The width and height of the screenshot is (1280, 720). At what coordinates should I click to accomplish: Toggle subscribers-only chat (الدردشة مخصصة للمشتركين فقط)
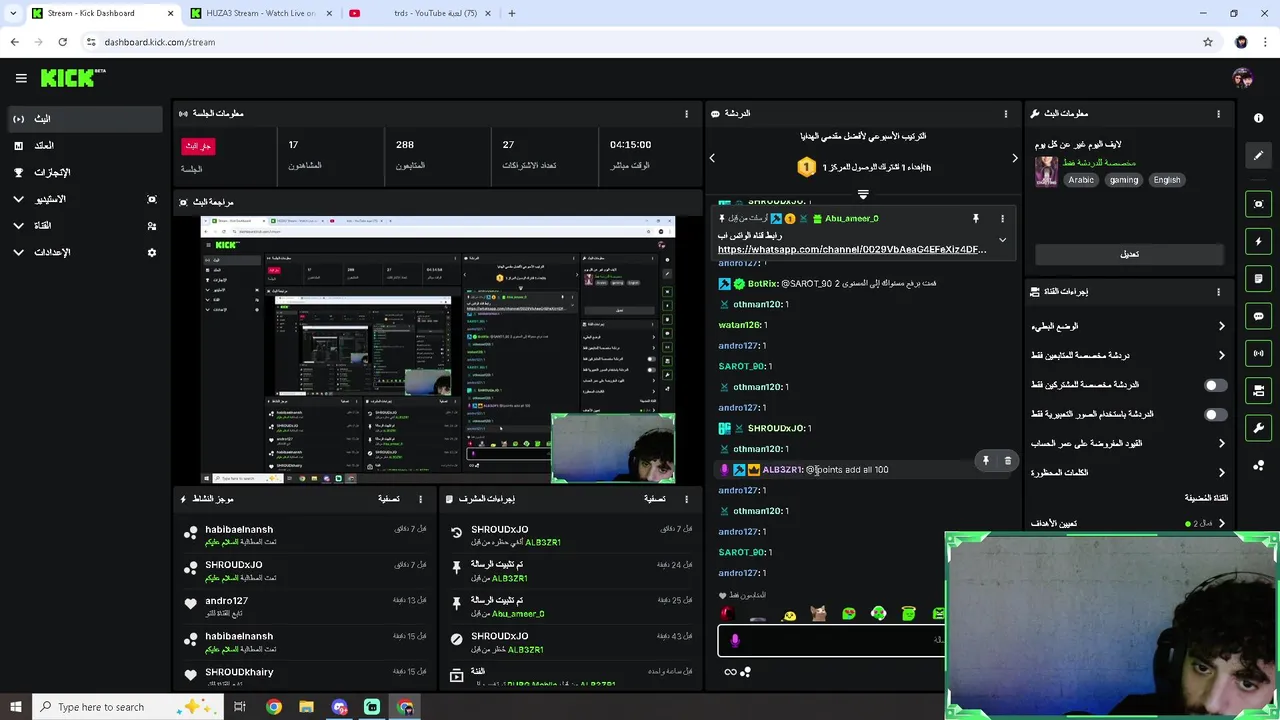(x=1215, y=385)
